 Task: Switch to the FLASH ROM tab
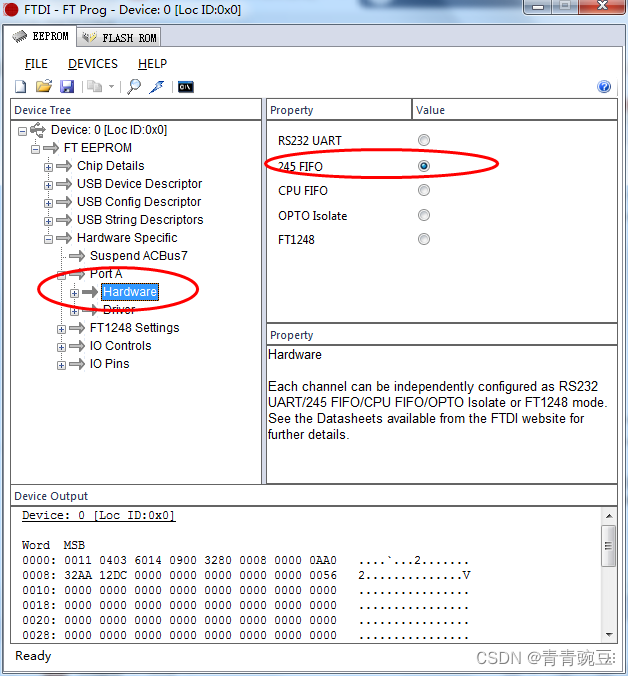point(119,38)
